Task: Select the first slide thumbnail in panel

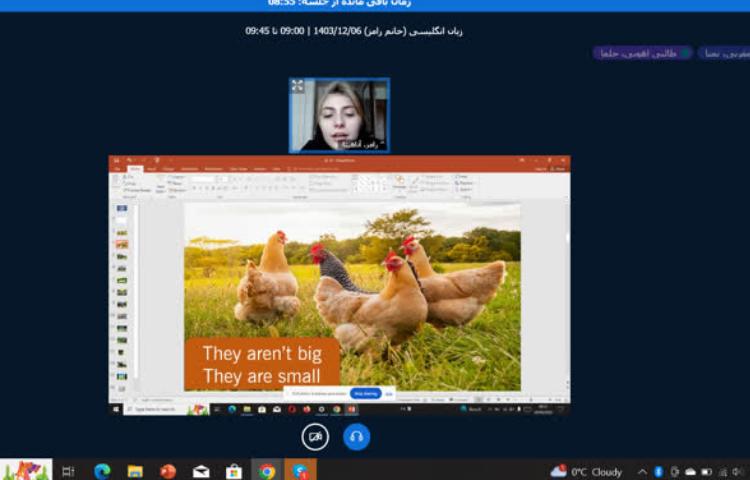Action: click(122, 208)
